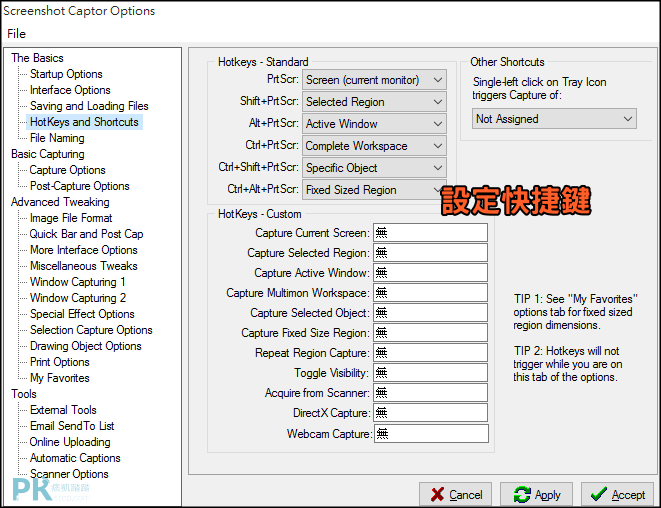
Task: Select My Favorites in tree
Action: (x=59, y=379)
